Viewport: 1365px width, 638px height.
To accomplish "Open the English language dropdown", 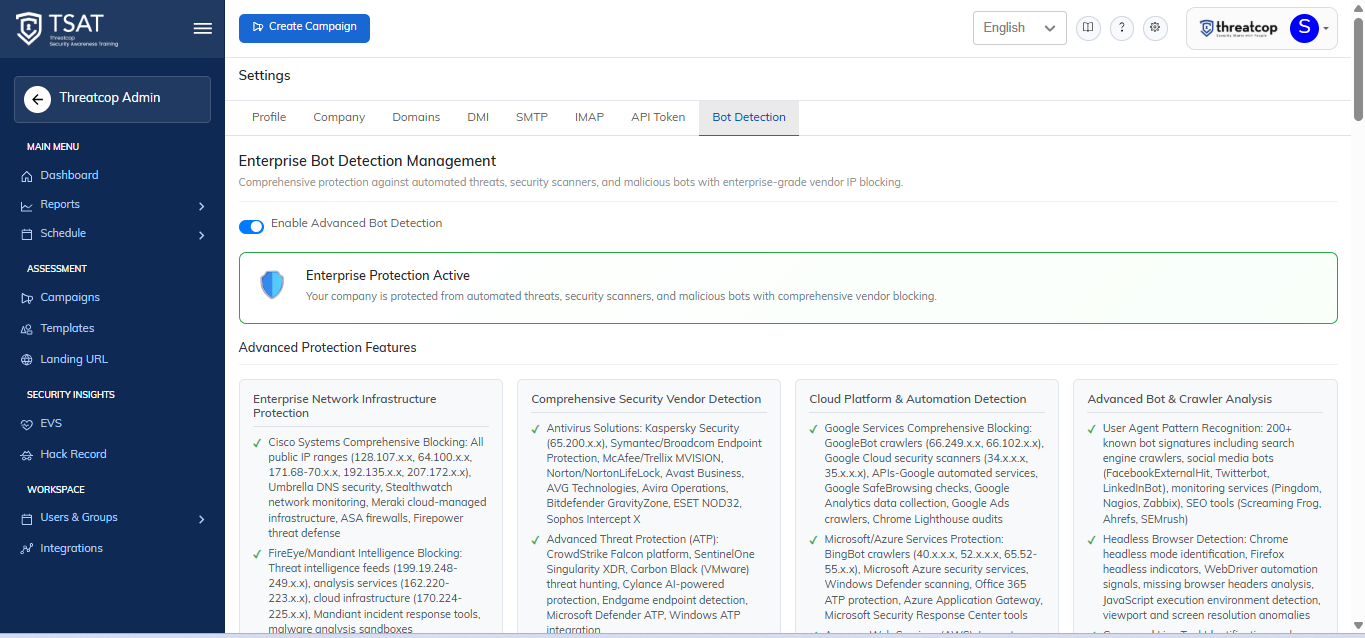I will (x=1020, y=28).
